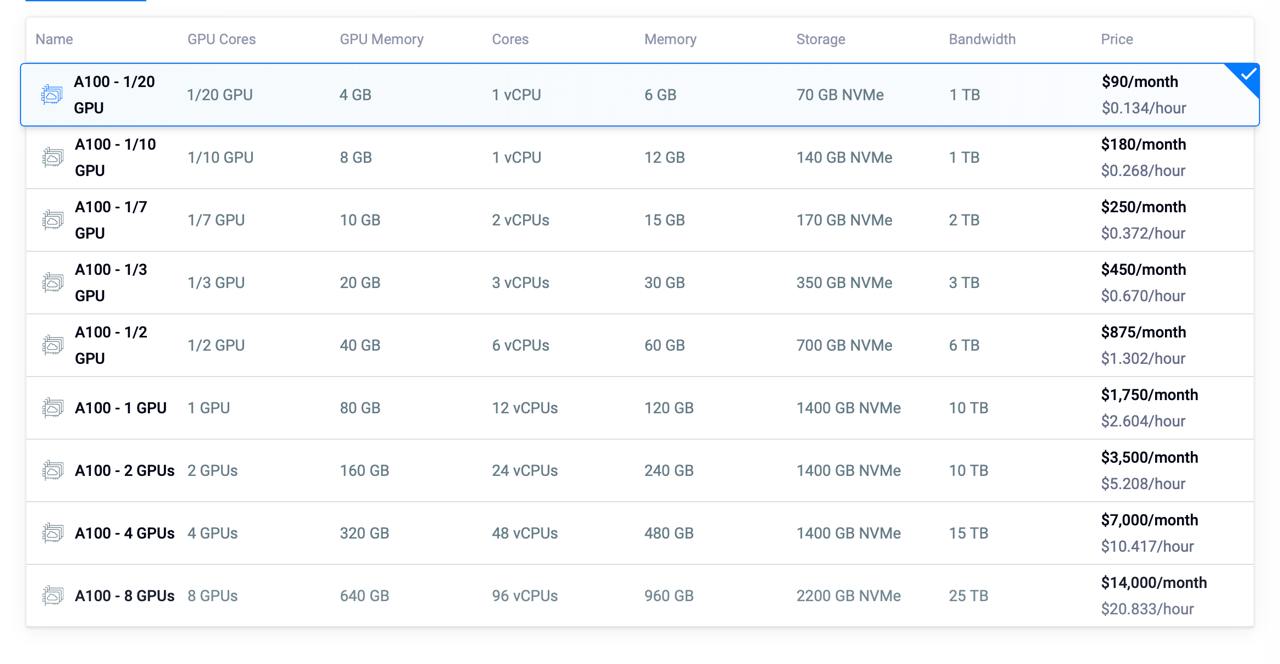Click the GPU Memory column header
Viewport: 1280px width, 664px height.
pos(381,39)
